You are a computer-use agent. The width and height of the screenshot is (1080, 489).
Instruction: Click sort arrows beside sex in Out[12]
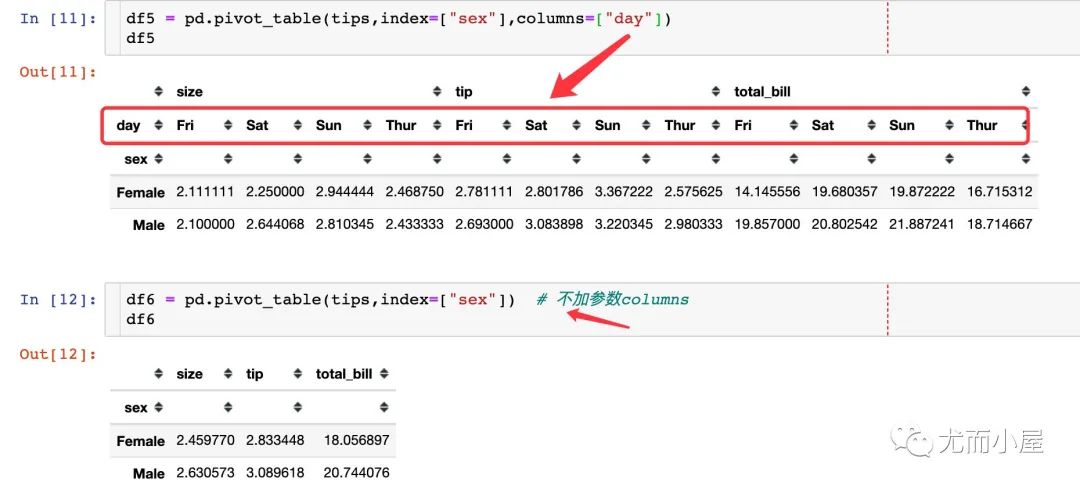click(x=158, y=408)
